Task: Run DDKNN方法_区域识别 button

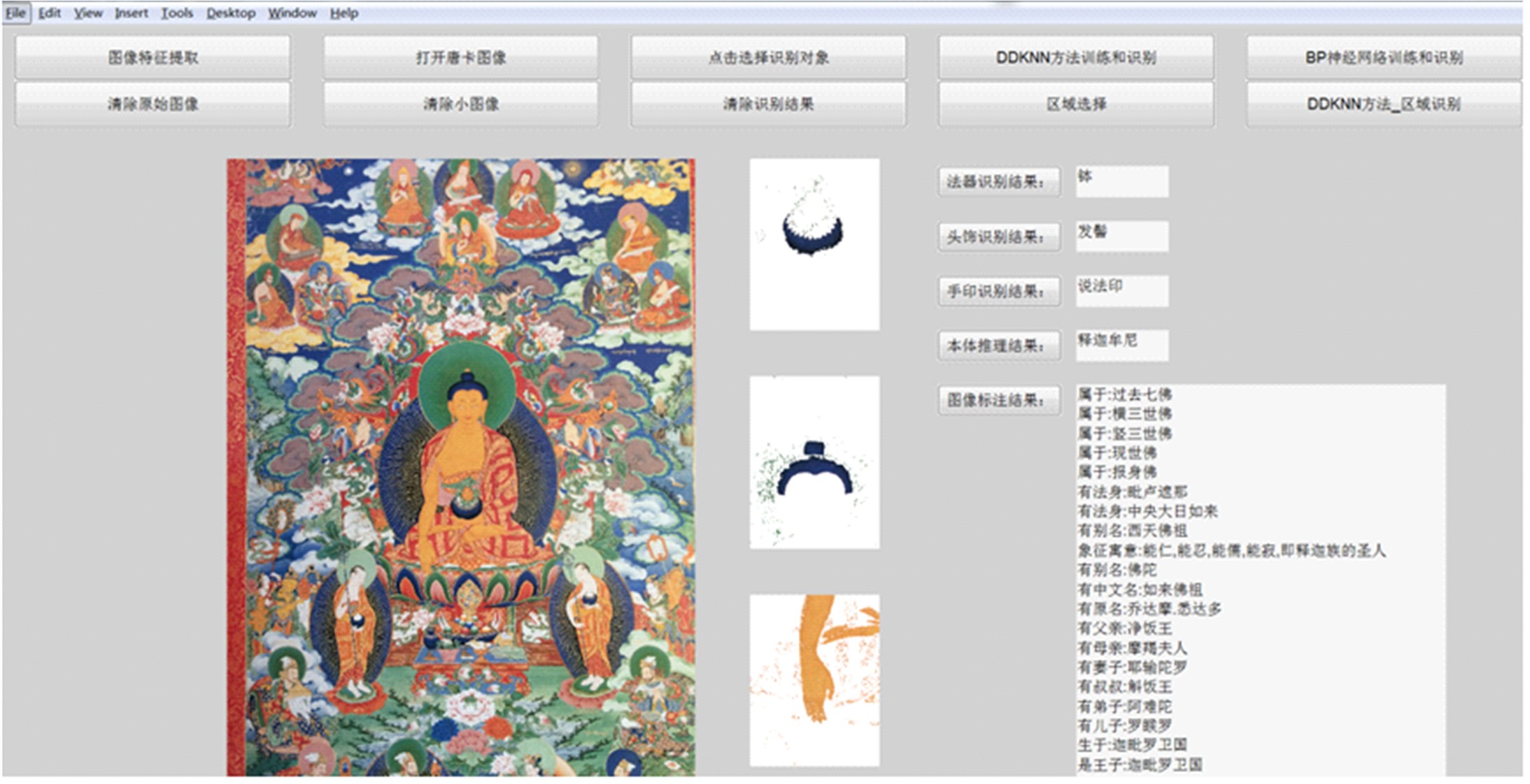Action: coord(1383,104)
